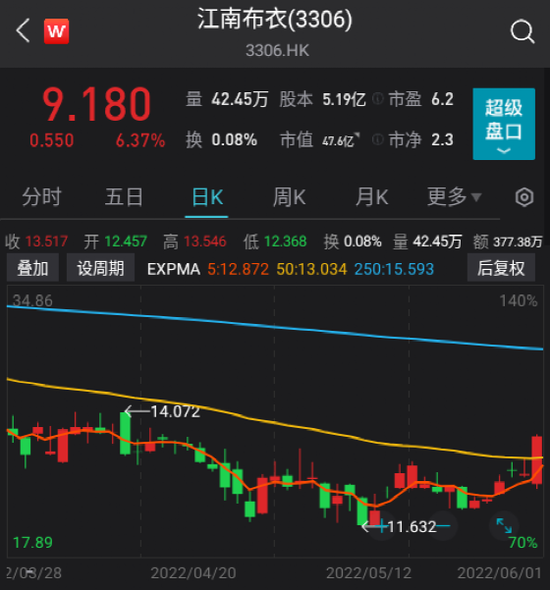Tap the 叠加 overlay button

pos(33,268)
